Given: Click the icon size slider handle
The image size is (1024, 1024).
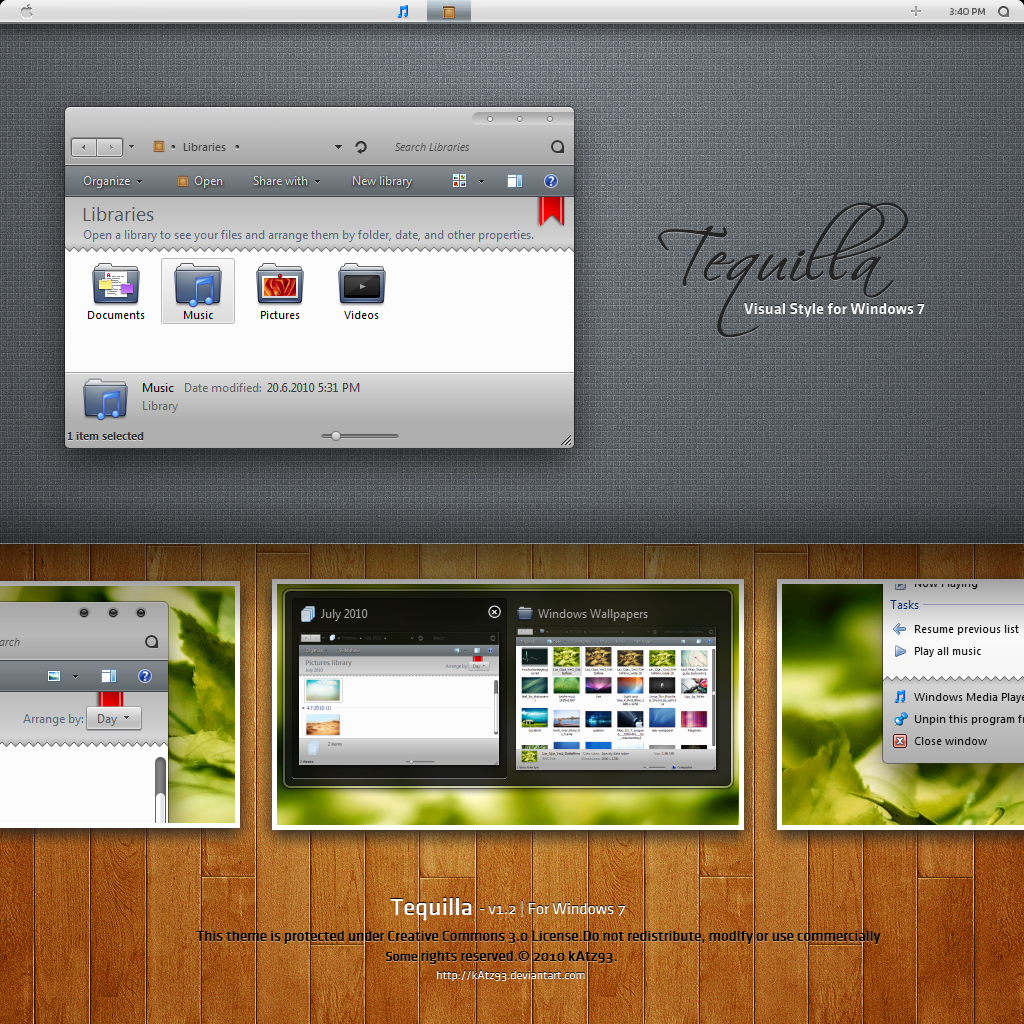Looking at the screenshot, I should 335,436.
